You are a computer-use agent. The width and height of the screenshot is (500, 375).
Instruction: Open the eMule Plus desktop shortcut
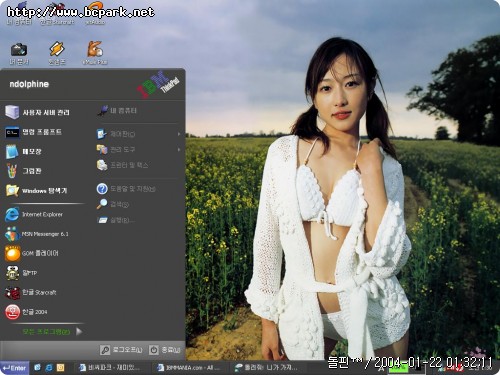(x=95, y=53)
